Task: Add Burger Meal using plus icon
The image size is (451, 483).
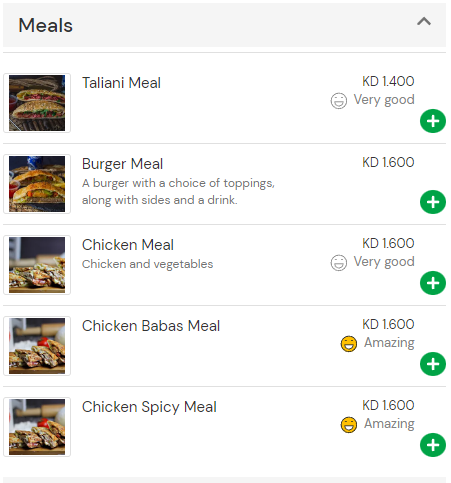Action: tap(433, 202)
